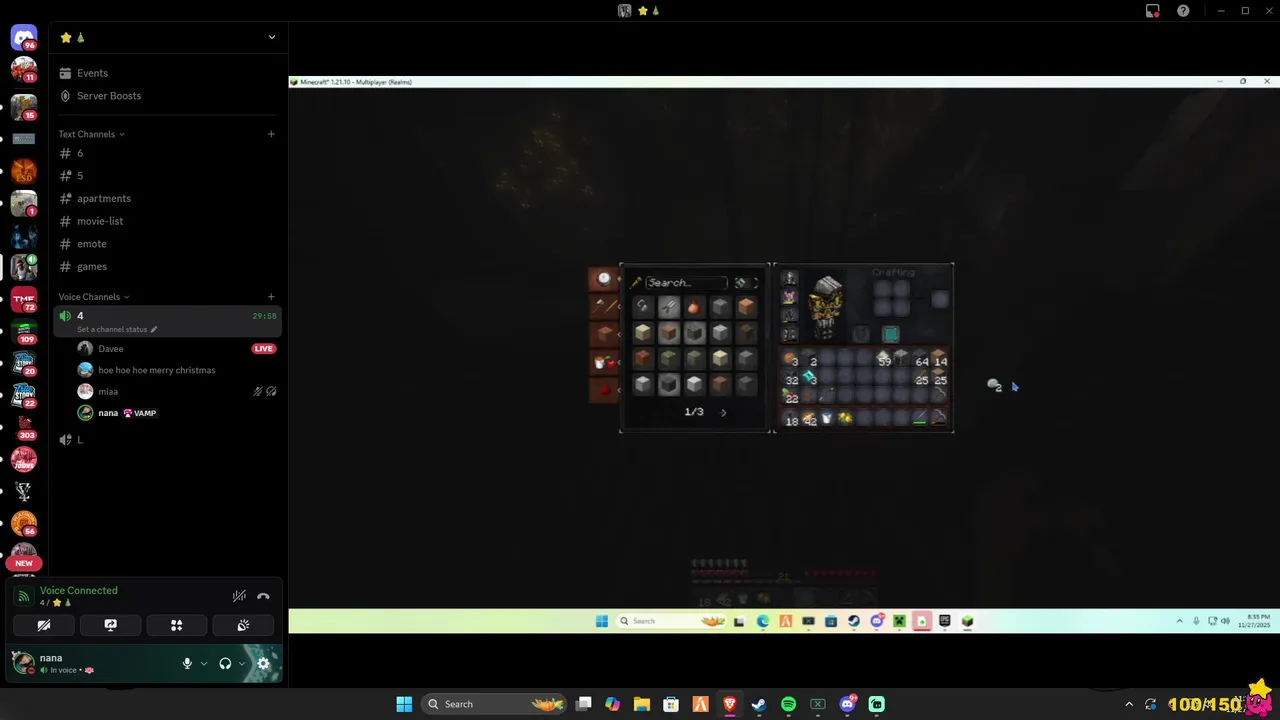Open Steam from the Windows taskbar
The image size is (1280, 720).
point(759,704)
